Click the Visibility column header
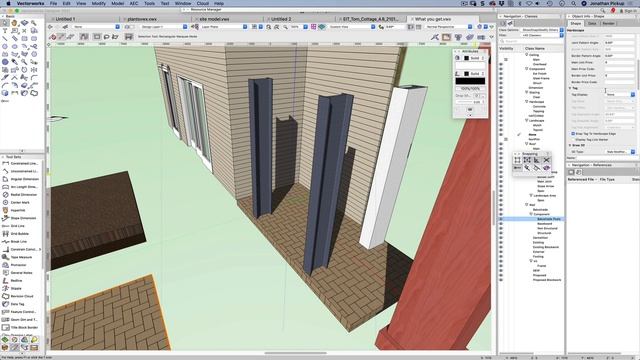The width and height of the screenshot is (640, 360). 506,49
